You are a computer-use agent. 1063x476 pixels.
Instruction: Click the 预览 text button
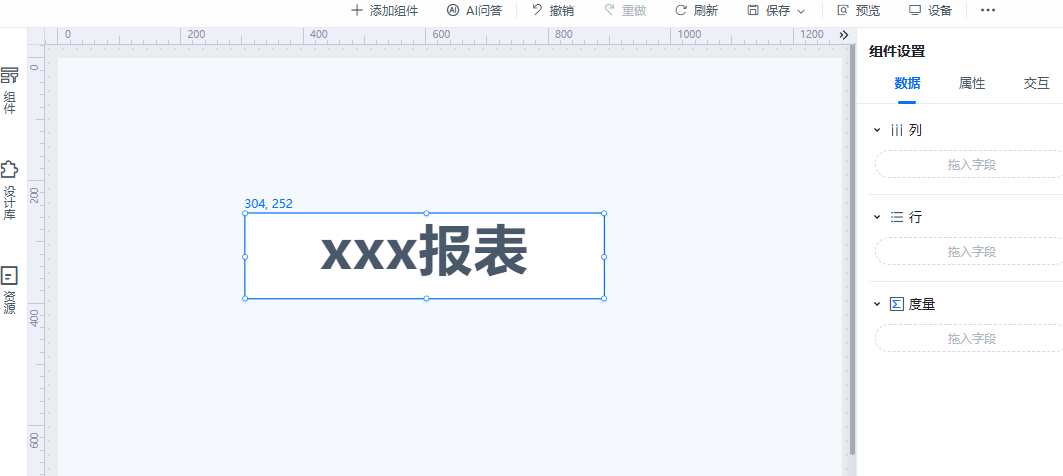pyautogui.click(x=868, y=11)
